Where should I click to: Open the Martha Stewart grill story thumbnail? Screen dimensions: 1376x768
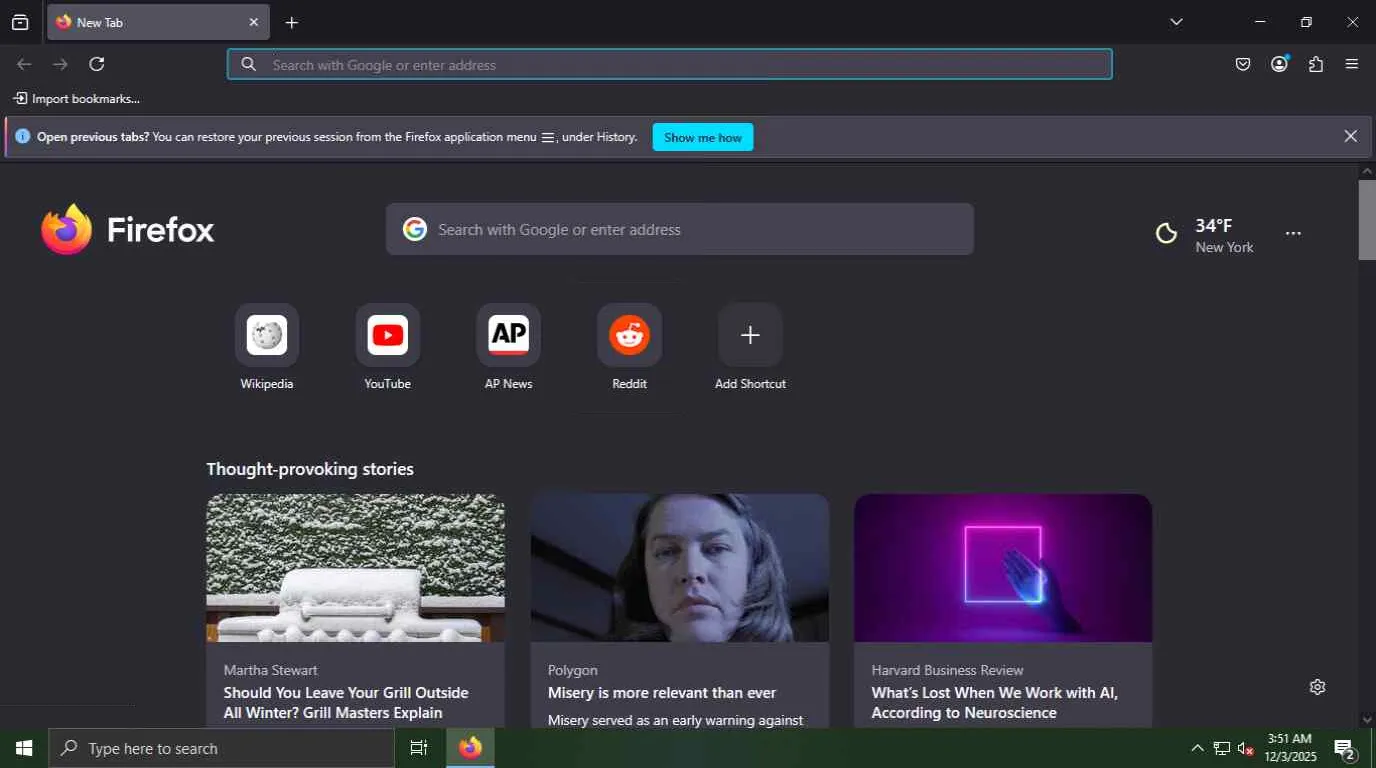coord(355,568)
